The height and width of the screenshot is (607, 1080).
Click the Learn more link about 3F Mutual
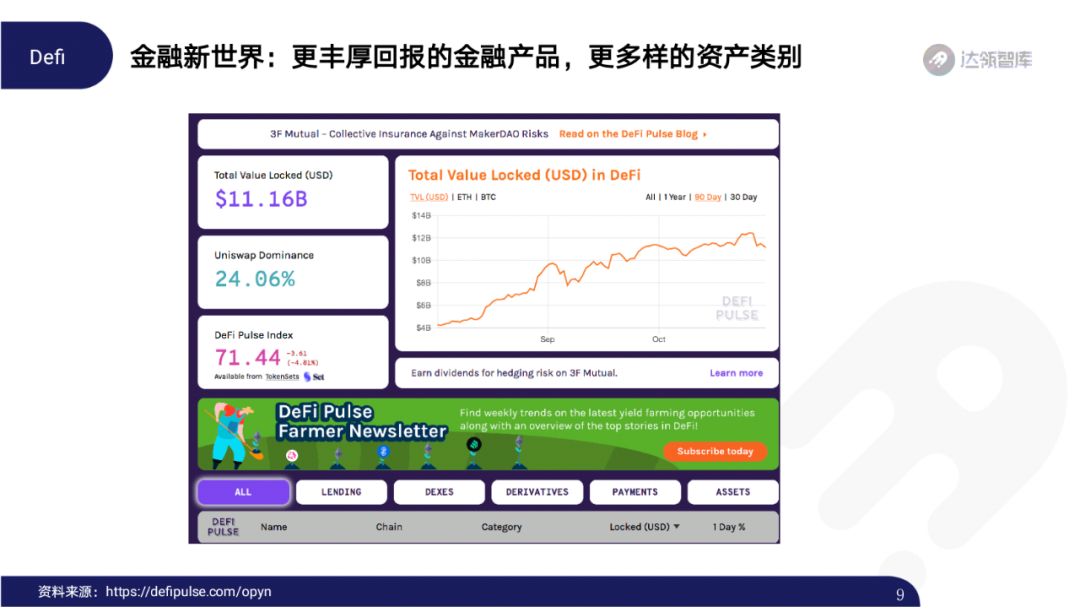[x=737, y=372]
